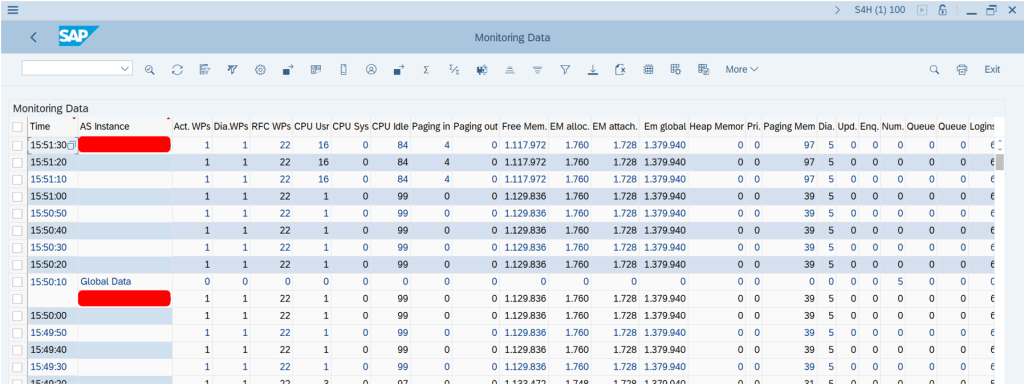The width and height of the screenshot is (1024, 385).
Task: Click the subtotals icon
Action: point(454,69)
